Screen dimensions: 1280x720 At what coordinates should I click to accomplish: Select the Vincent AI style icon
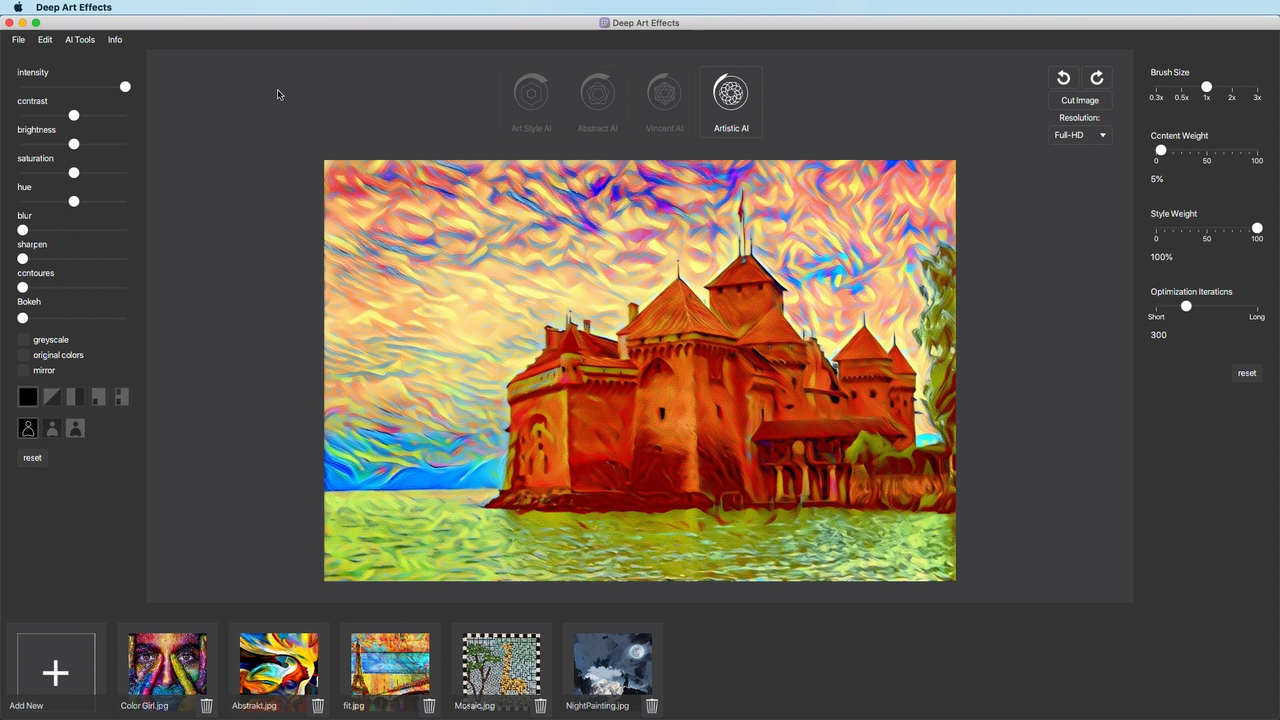(x=664, y=92)
